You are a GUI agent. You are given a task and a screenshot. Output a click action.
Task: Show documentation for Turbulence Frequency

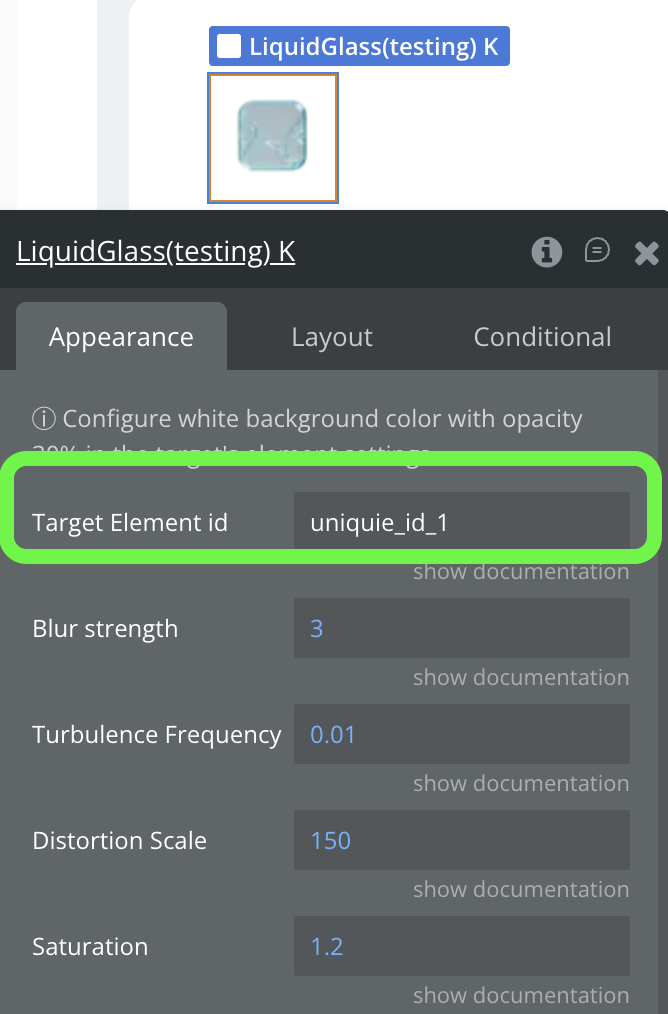coord(521,784)
